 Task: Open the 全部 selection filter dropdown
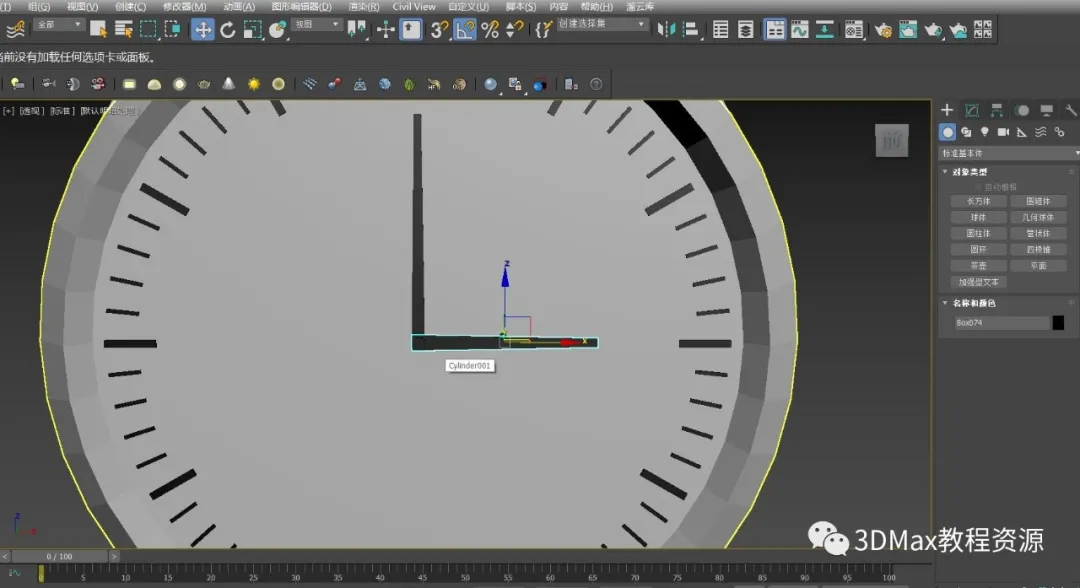(59, 25)
